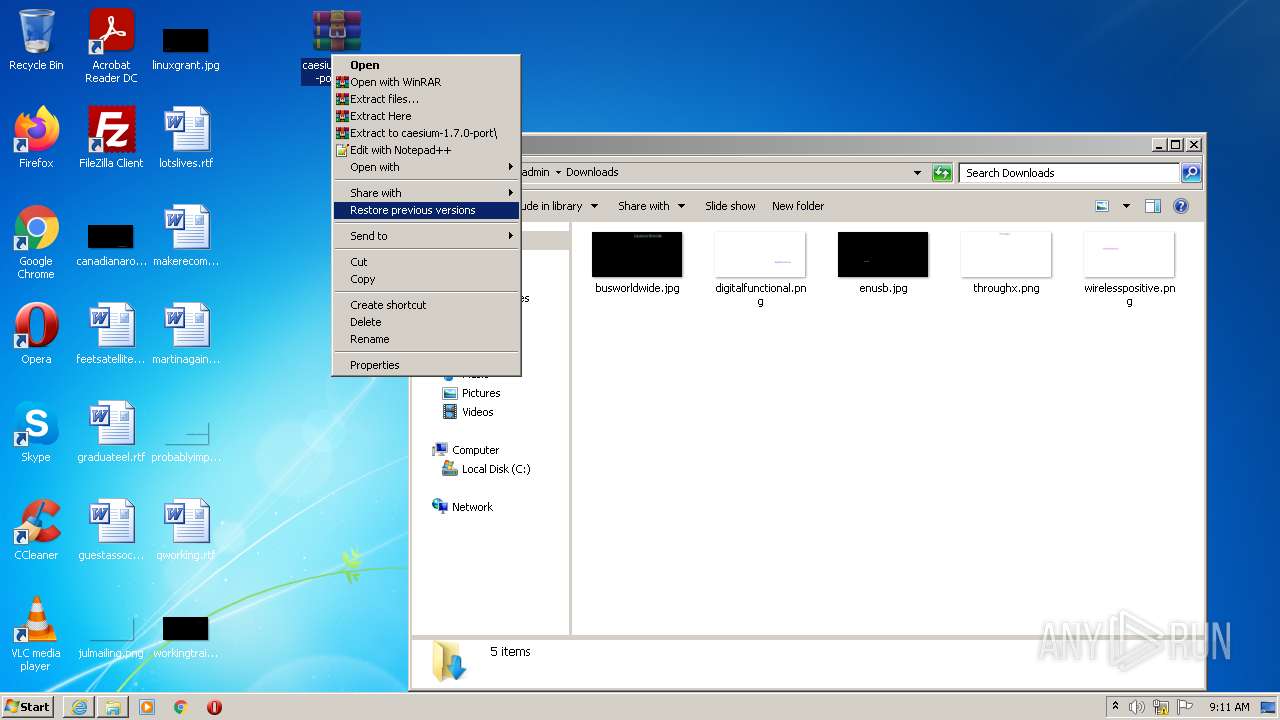Open Windows Media Player taskbar icon
This screenshot has height=720, width=1280.
147,707
